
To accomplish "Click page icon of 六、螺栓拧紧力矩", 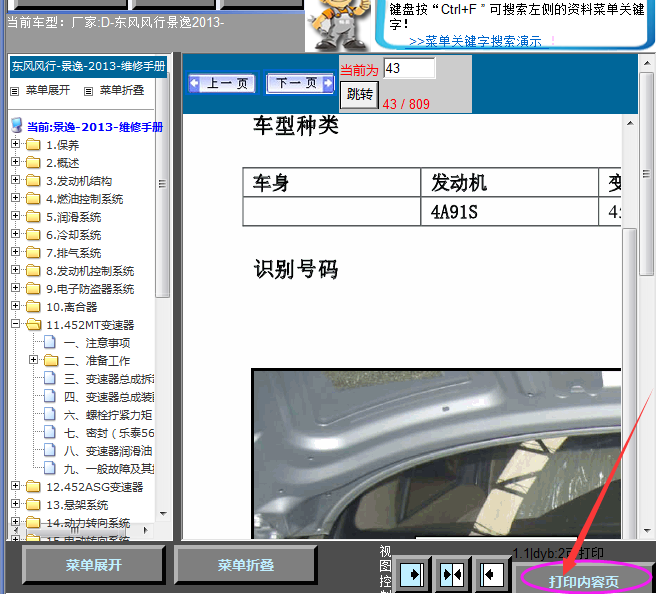I will (50, 414).
